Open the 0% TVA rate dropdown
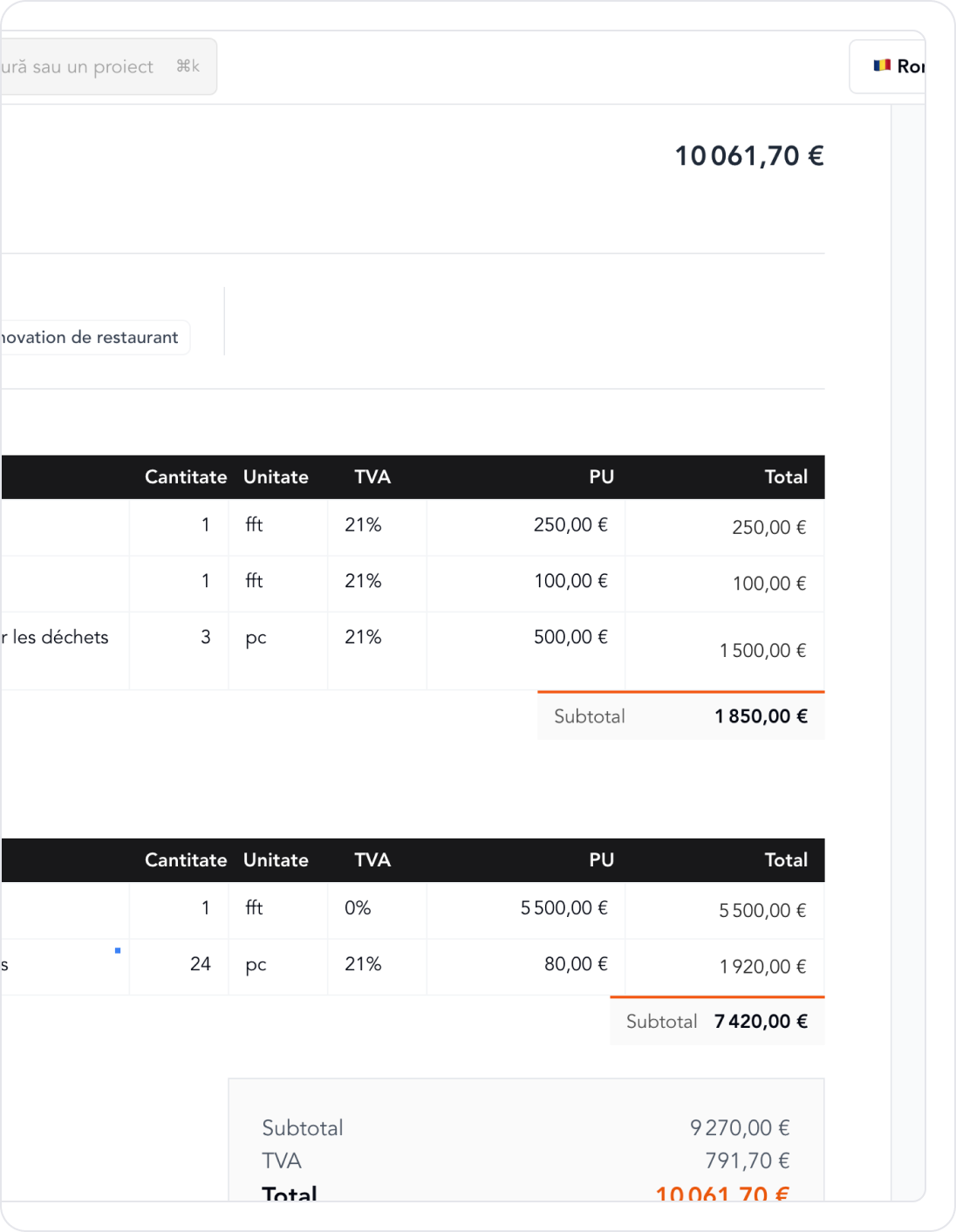Image resolution: width=956 pixels, height=1232 pixels. pos(358,908)
